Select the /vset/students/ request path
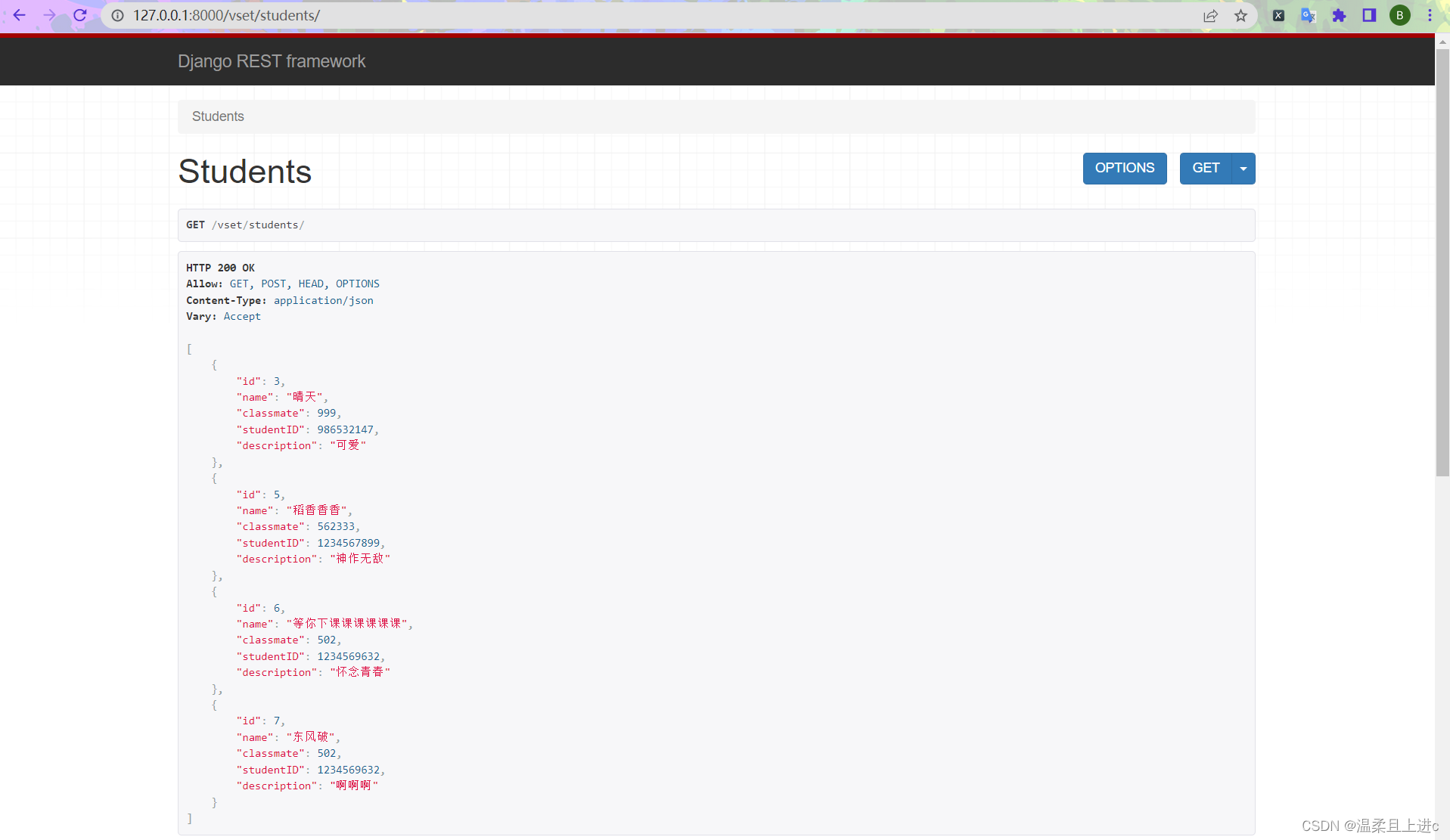This screenshot has width=1450, height=840. click(x=258, y=225)
